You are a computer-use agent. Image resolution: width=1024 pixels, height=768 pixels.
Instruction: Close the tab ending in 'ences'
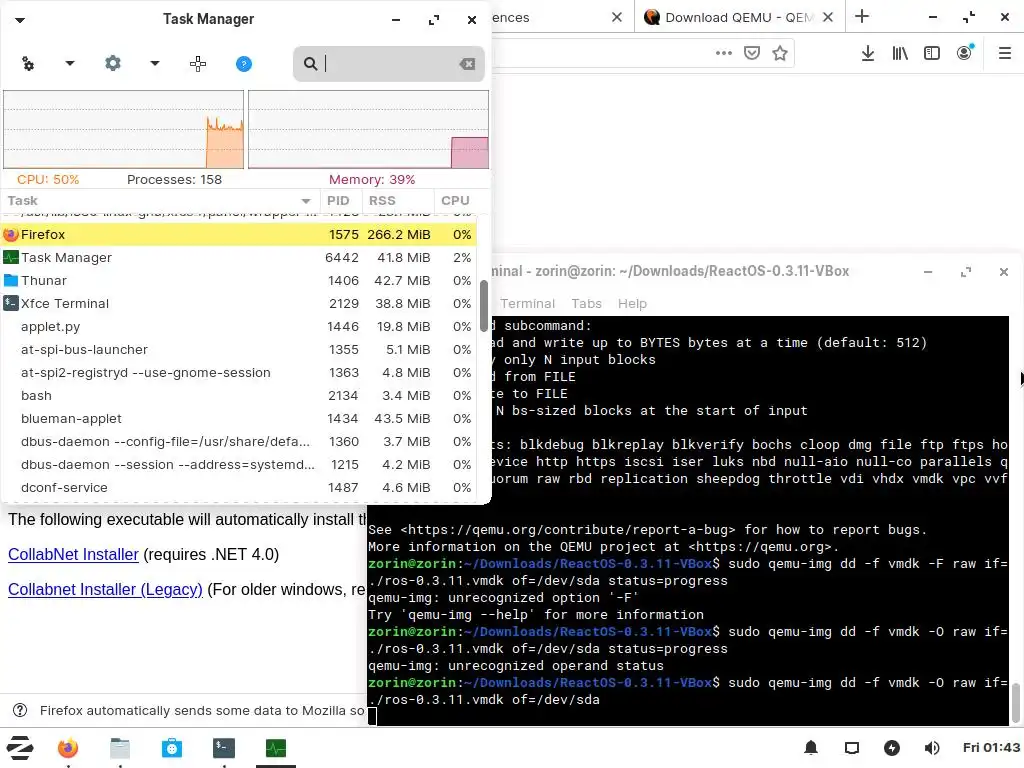[617, 17]
